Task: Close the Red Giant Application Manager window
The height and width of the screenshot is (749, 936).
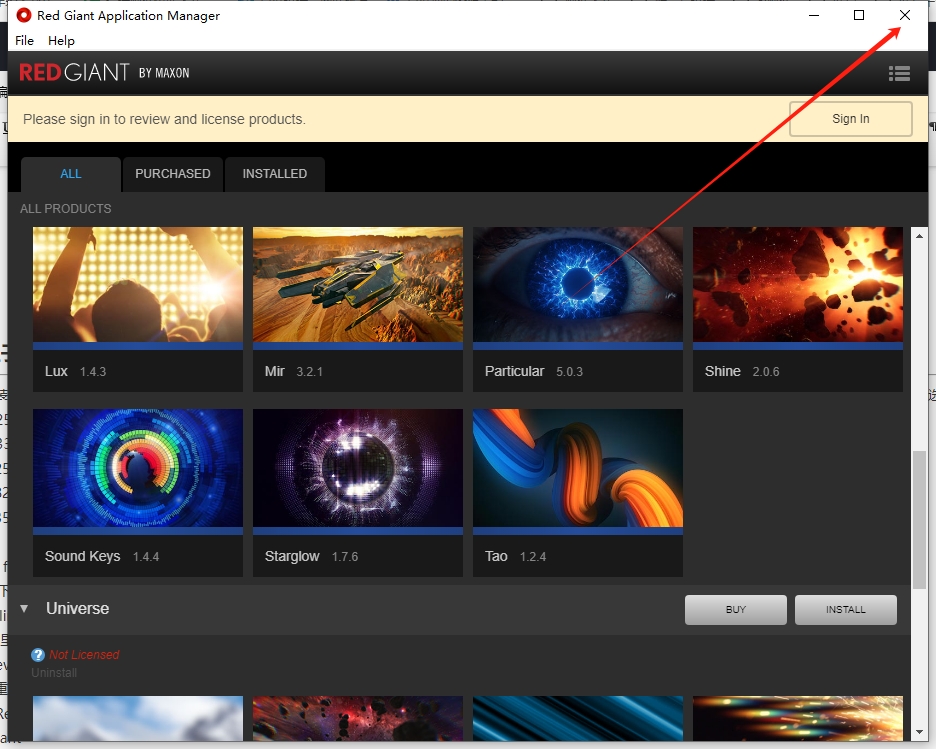Action: point(905,15)
